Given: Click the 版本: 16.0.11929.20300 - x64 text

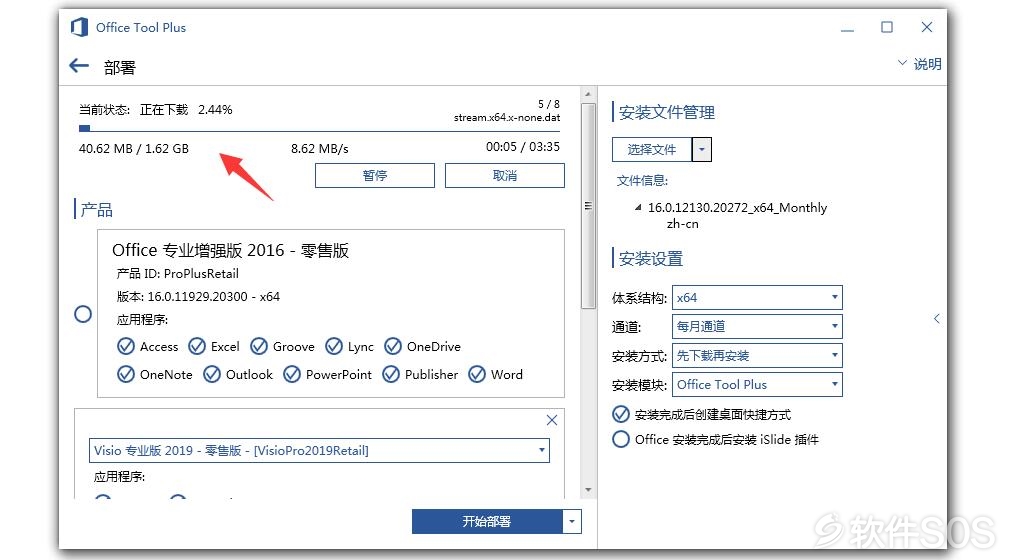Looking at the screenshot, I should [x=198, y=296].
